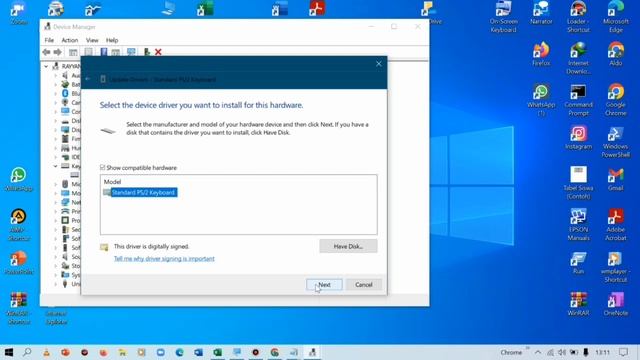Expand the Audio inputs node in tree
640x360 pixels.
(x=56, y=76)
